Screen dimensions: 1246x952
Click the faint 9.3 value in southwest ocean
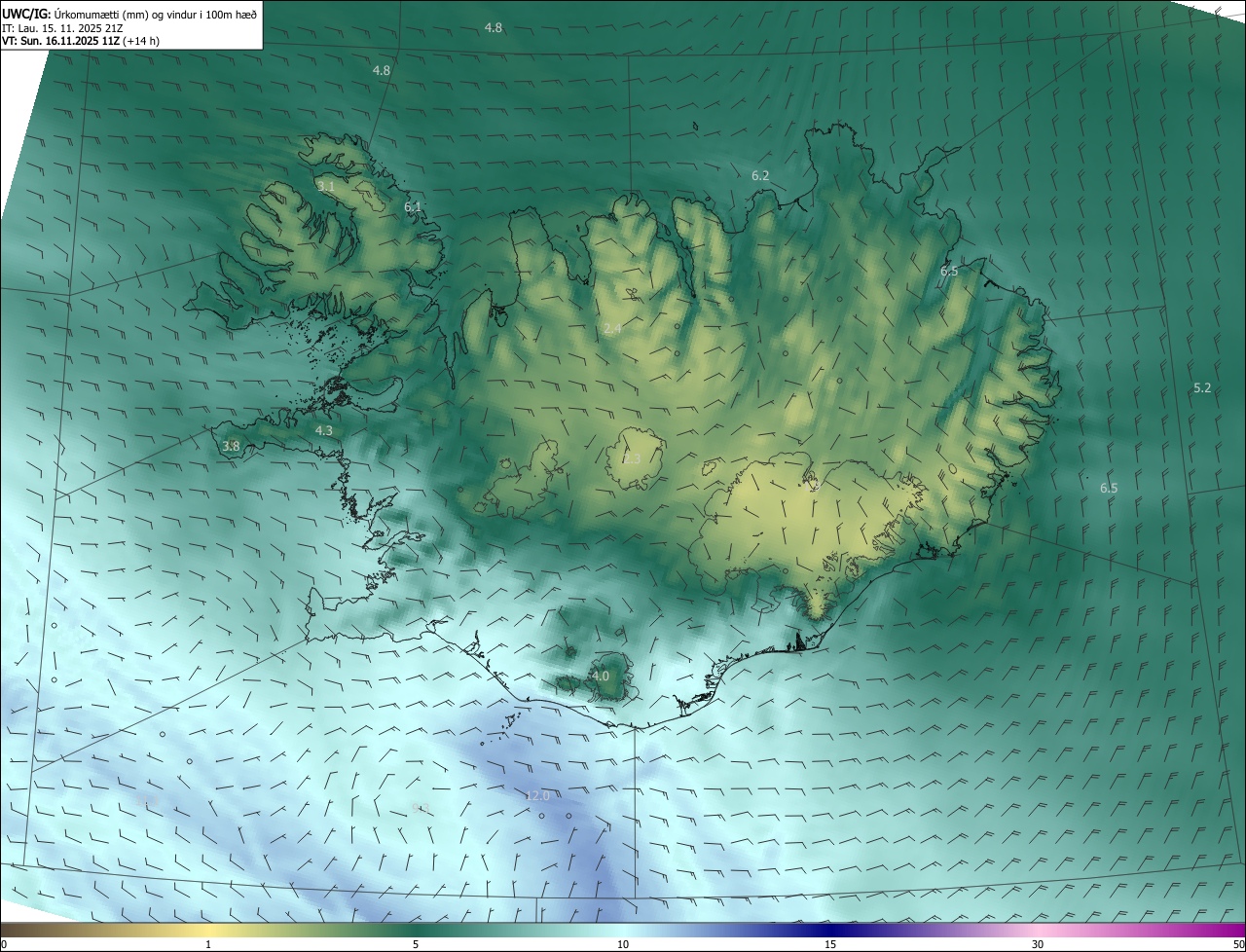[x=421, y=807]
